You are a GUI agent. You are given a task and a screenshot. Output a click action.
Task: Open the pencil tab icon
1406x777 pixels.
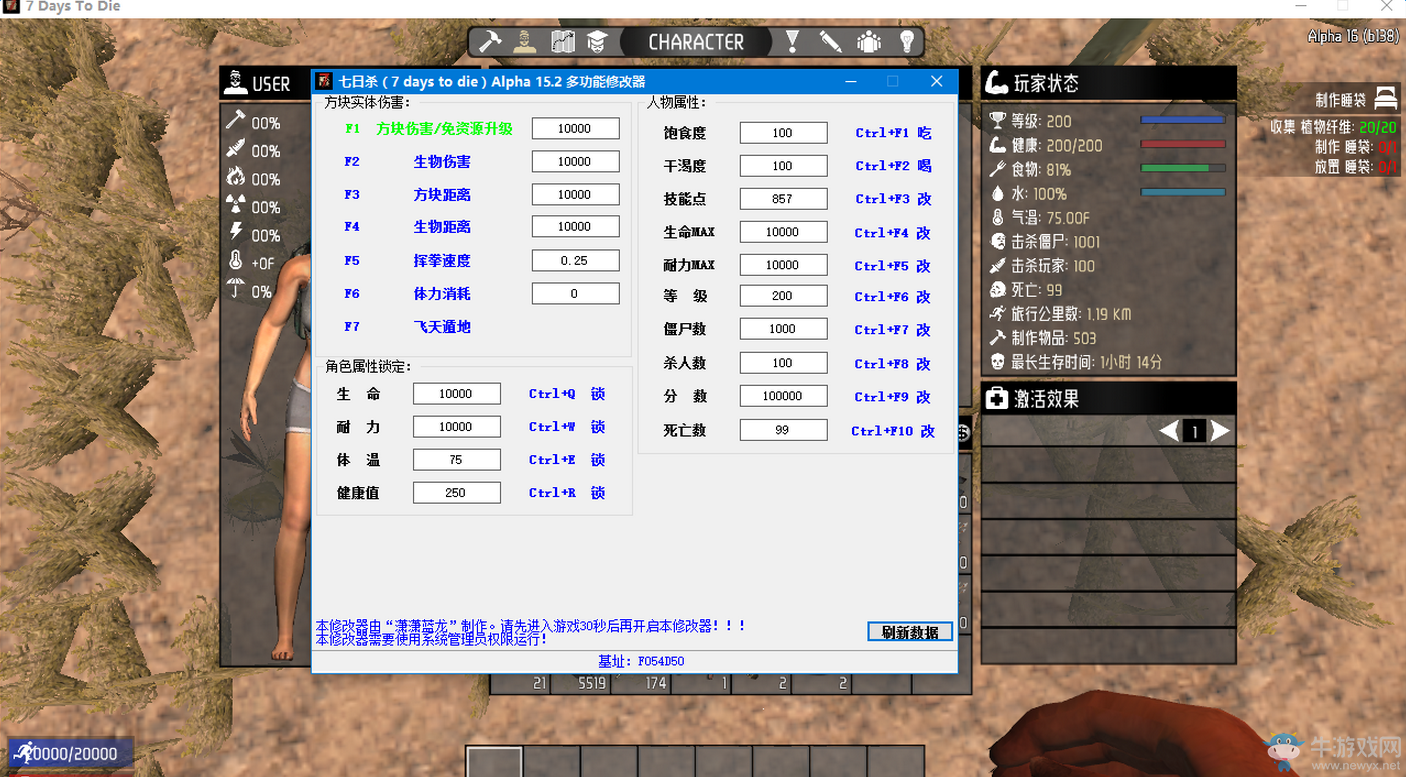point(830,42)
